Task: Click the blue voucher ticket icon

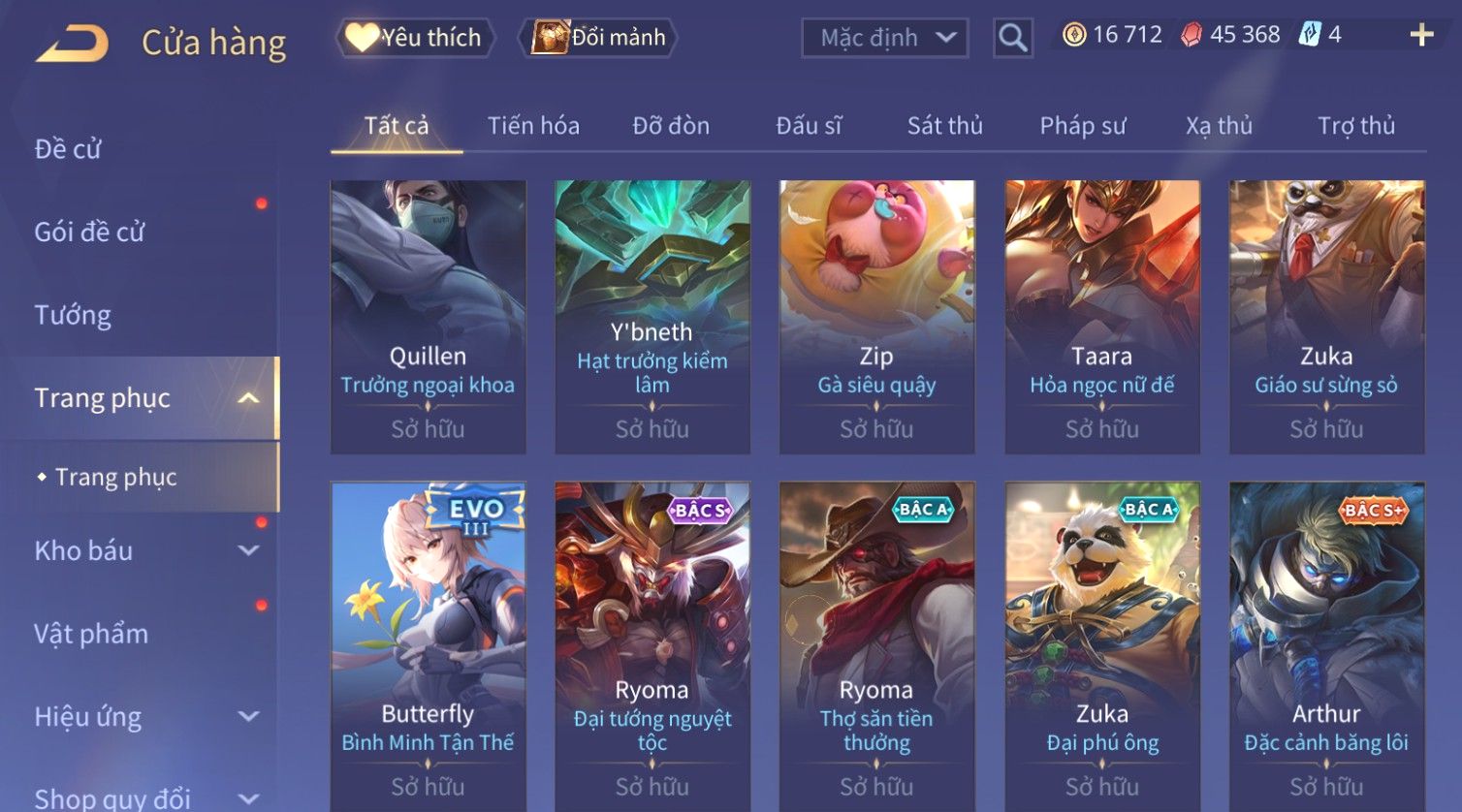Action: pos(1310,35)
